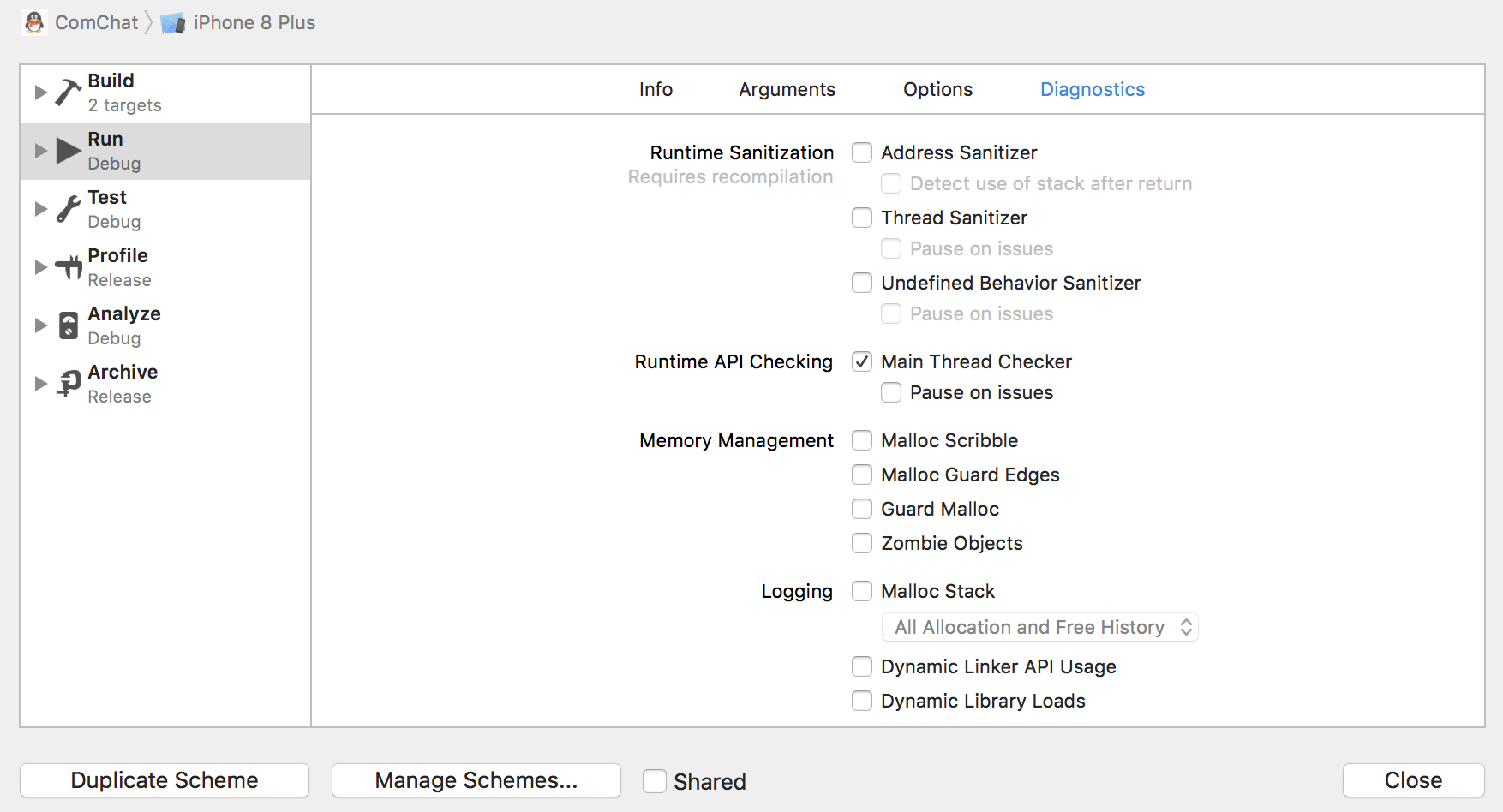The image size is (1503, 812).
Task: Click the iPhone 8 Plus simulator icon
Action: click(173, 23)
